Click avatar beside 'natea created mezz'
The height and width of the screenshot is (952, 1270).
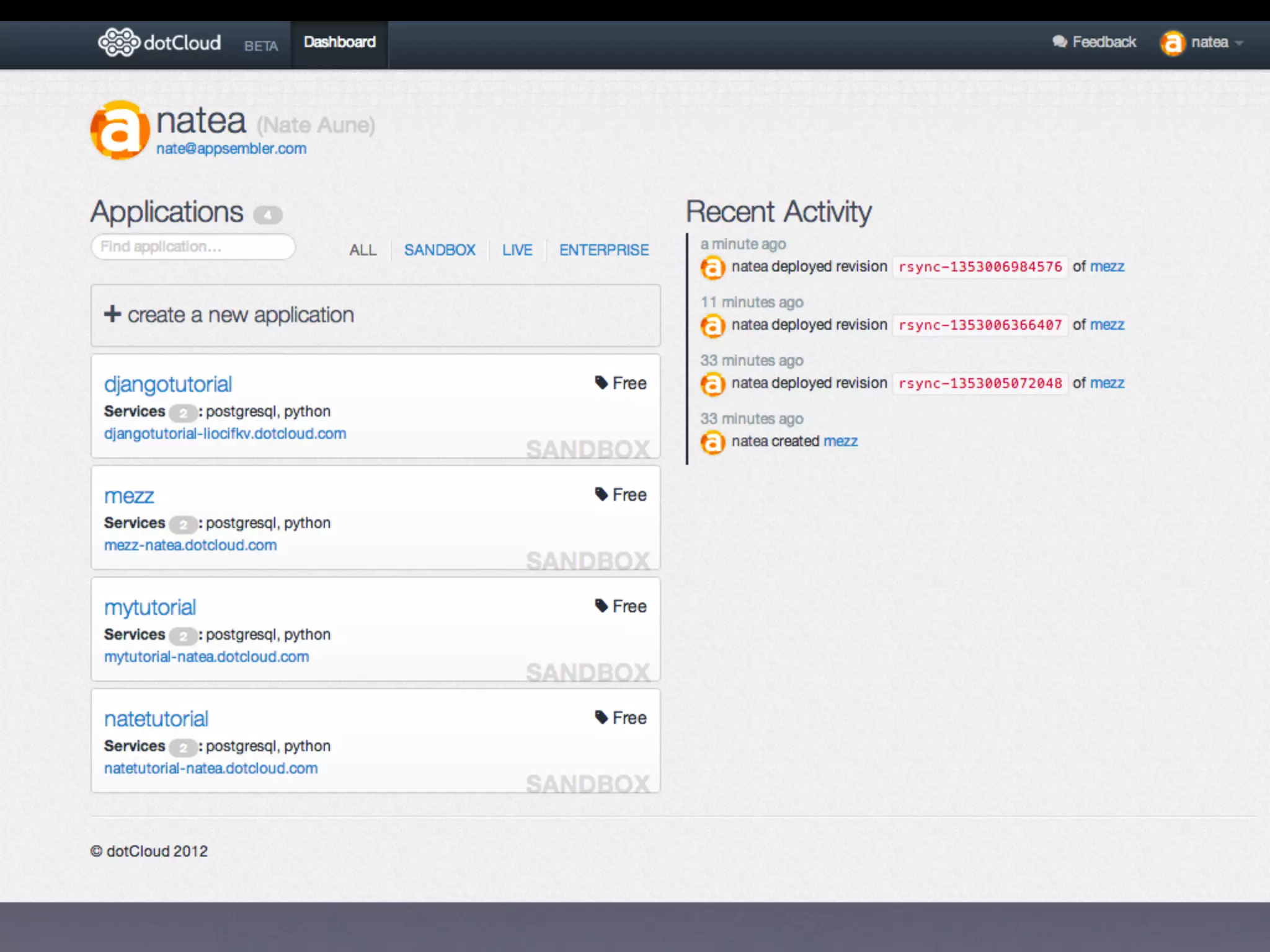pos(713,442)
